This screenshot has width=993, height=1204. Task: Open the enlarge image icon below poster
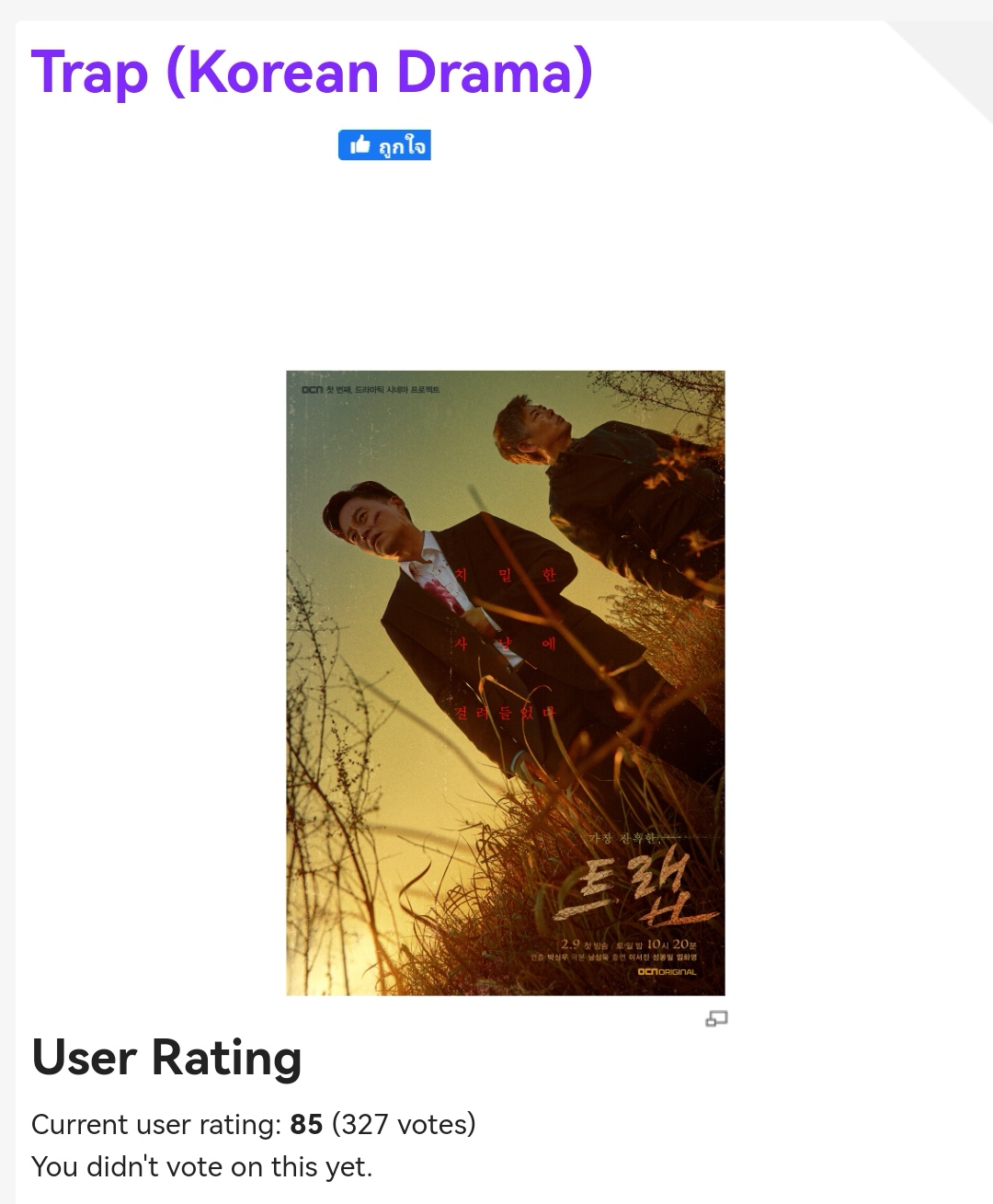(716, 1018)
